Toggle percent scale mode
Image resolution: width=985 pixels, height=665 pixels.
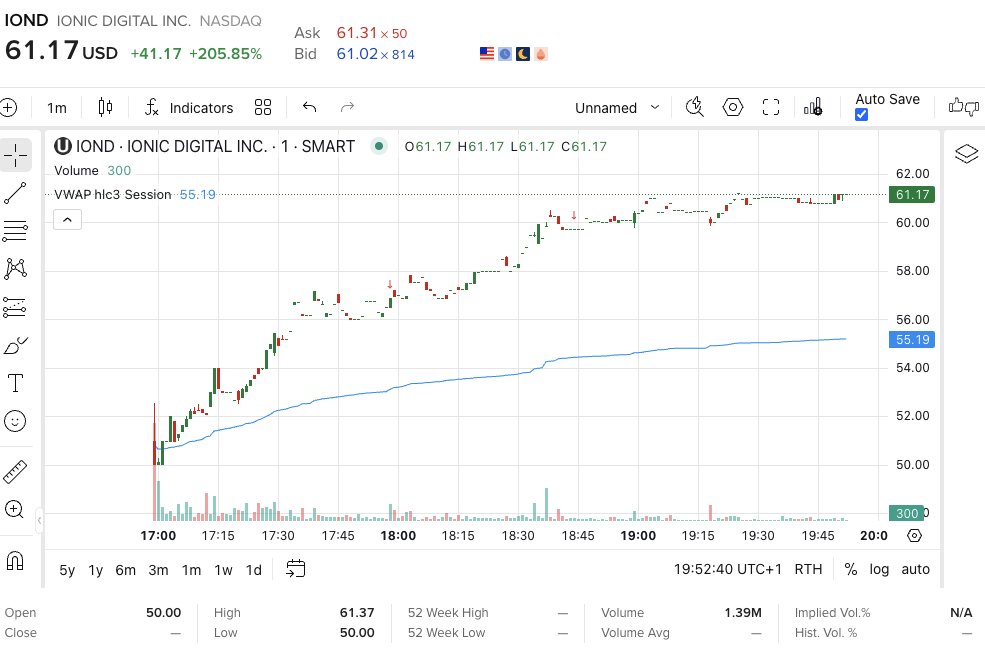[851, 570]
